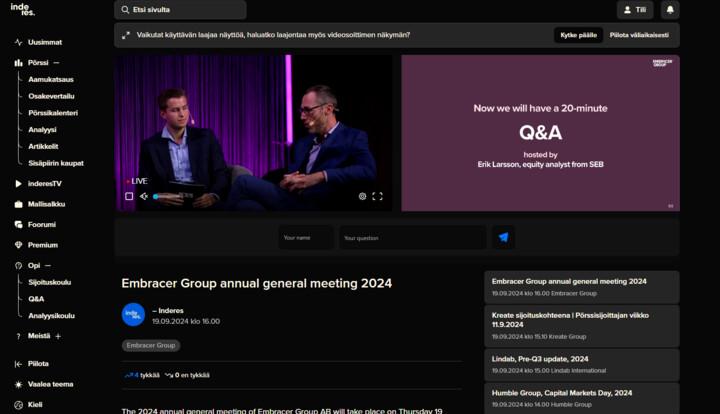The image size is (720, 414).
Task: Focus the Your name field
Action: point(306,238)
